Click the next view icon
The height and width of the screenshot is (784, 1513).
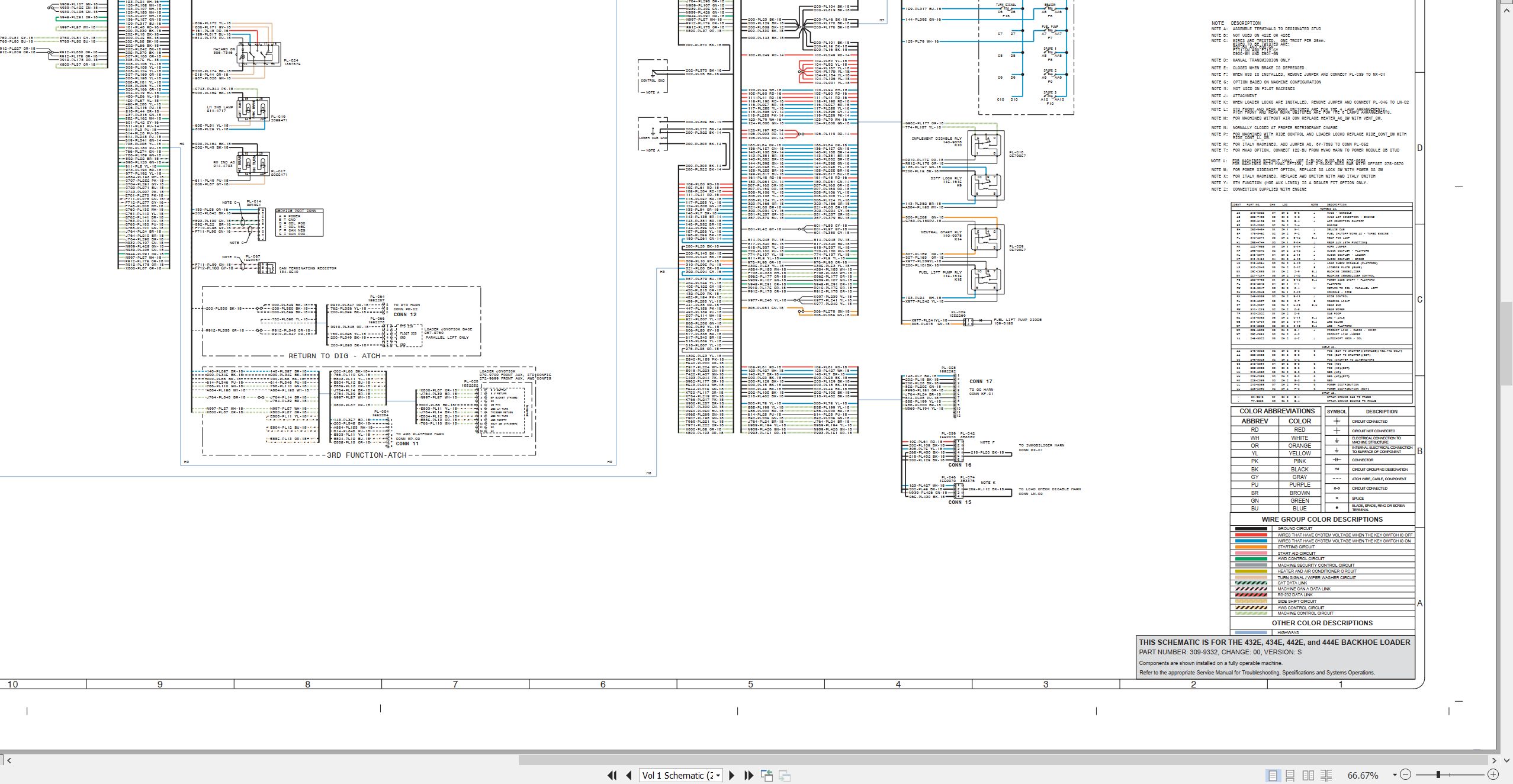tap(785, 775)
